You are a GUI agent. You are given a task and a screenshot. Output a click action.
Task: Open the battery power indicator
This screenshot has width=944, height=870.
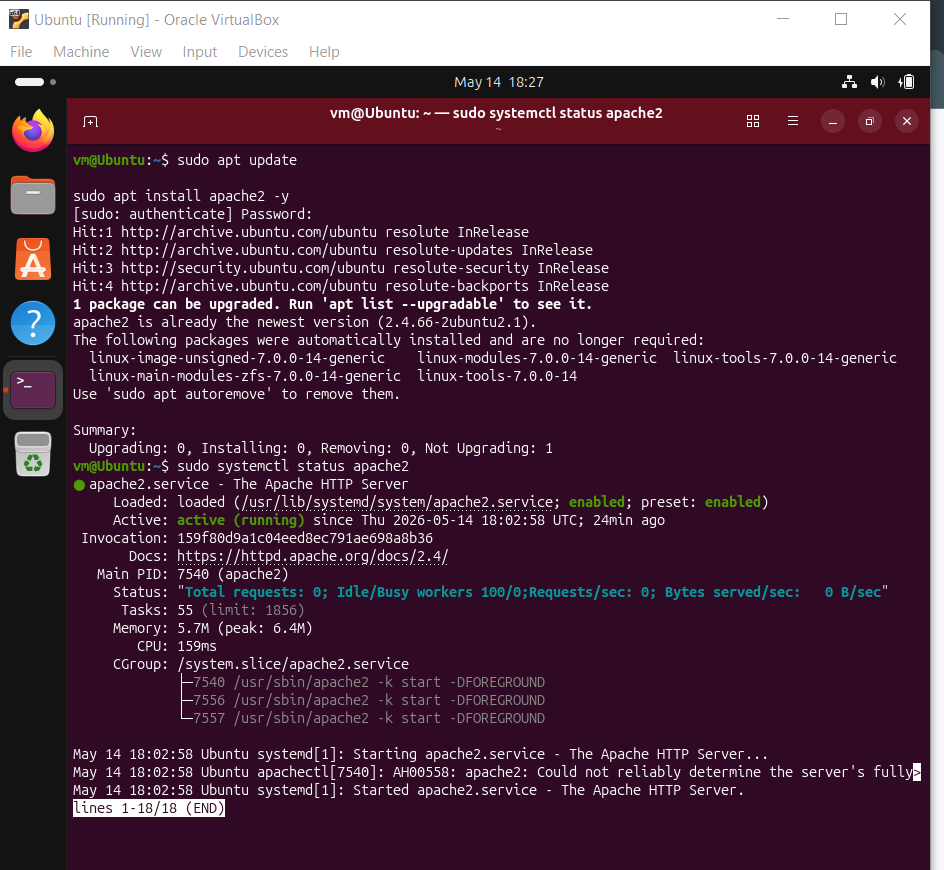(907, 82)
